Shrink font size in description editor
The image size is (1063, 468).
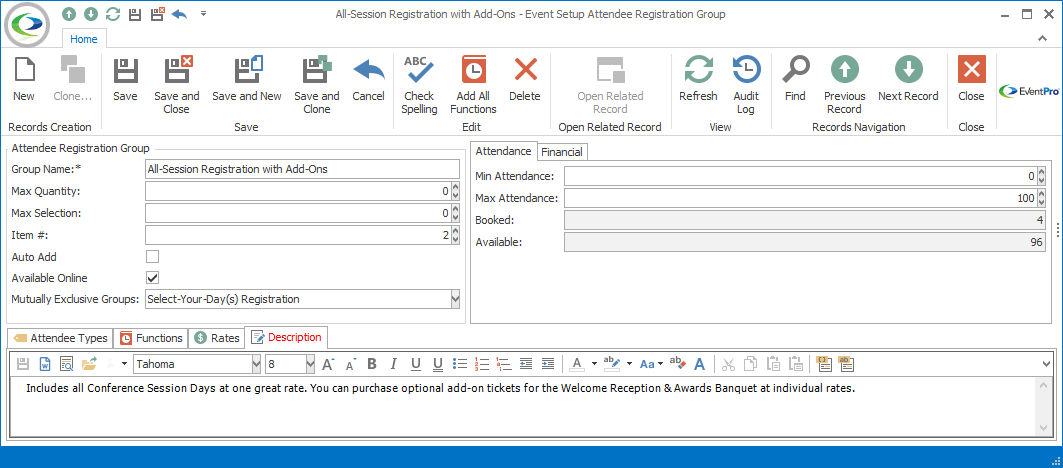pos(350,365)
